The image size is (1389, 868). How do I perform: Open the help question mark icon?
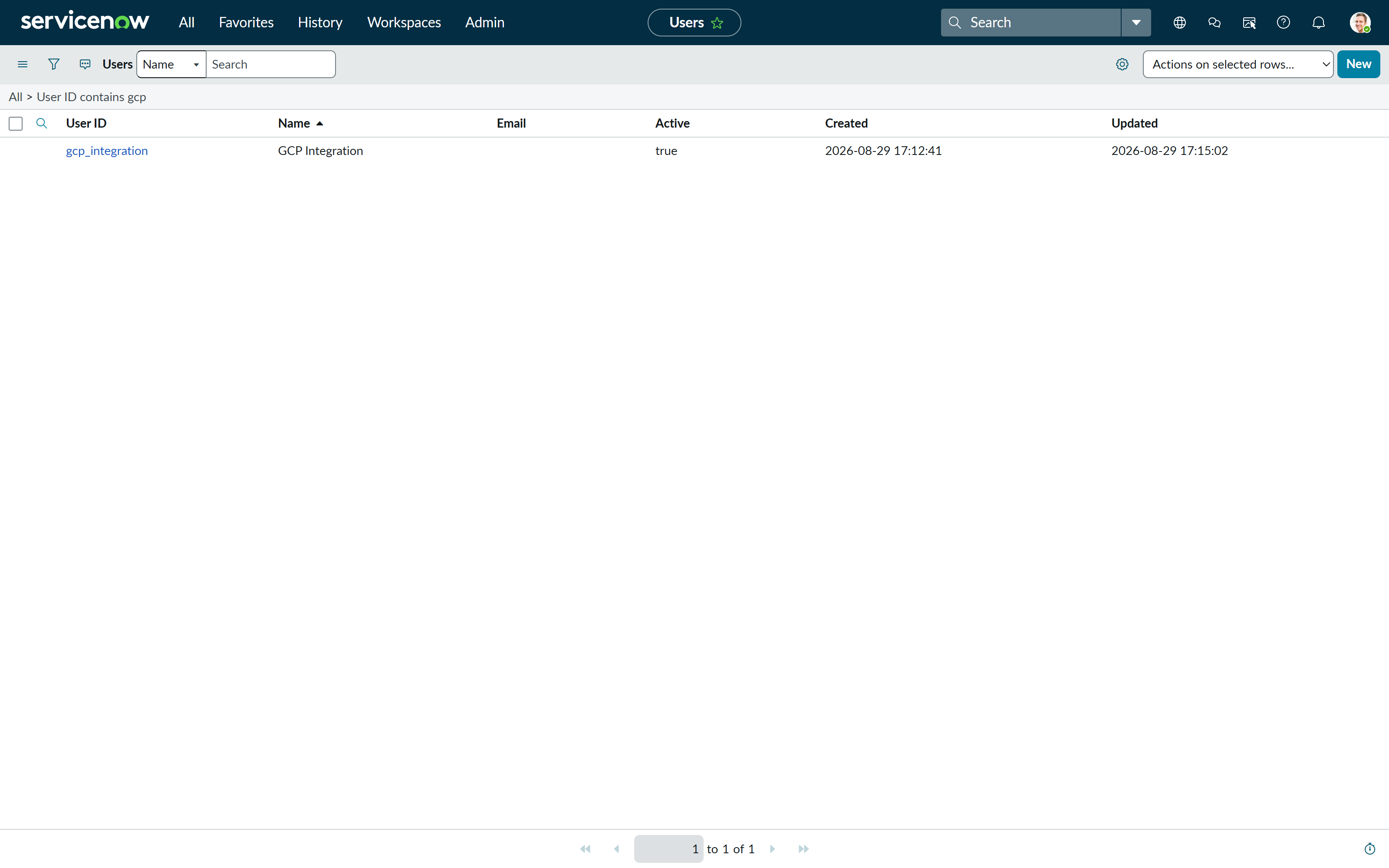[x=1284, y=23]
